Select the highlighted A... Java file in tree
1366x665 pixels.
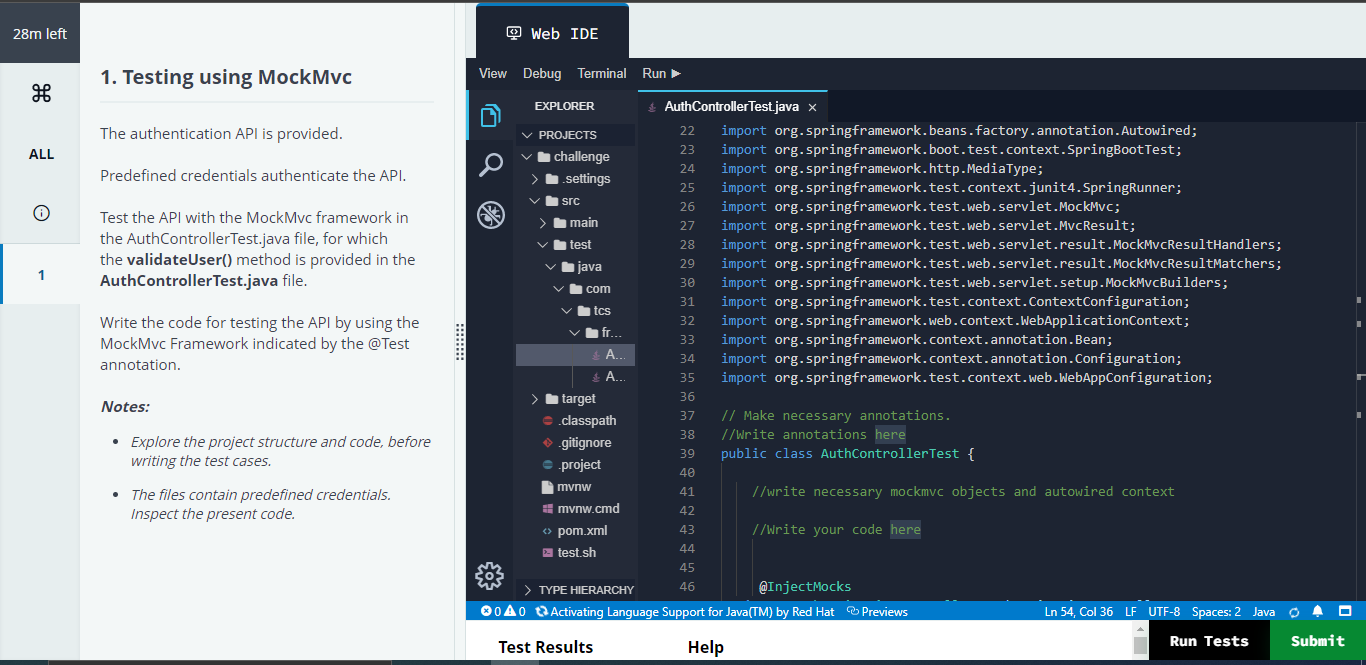[x=576, y=355]
